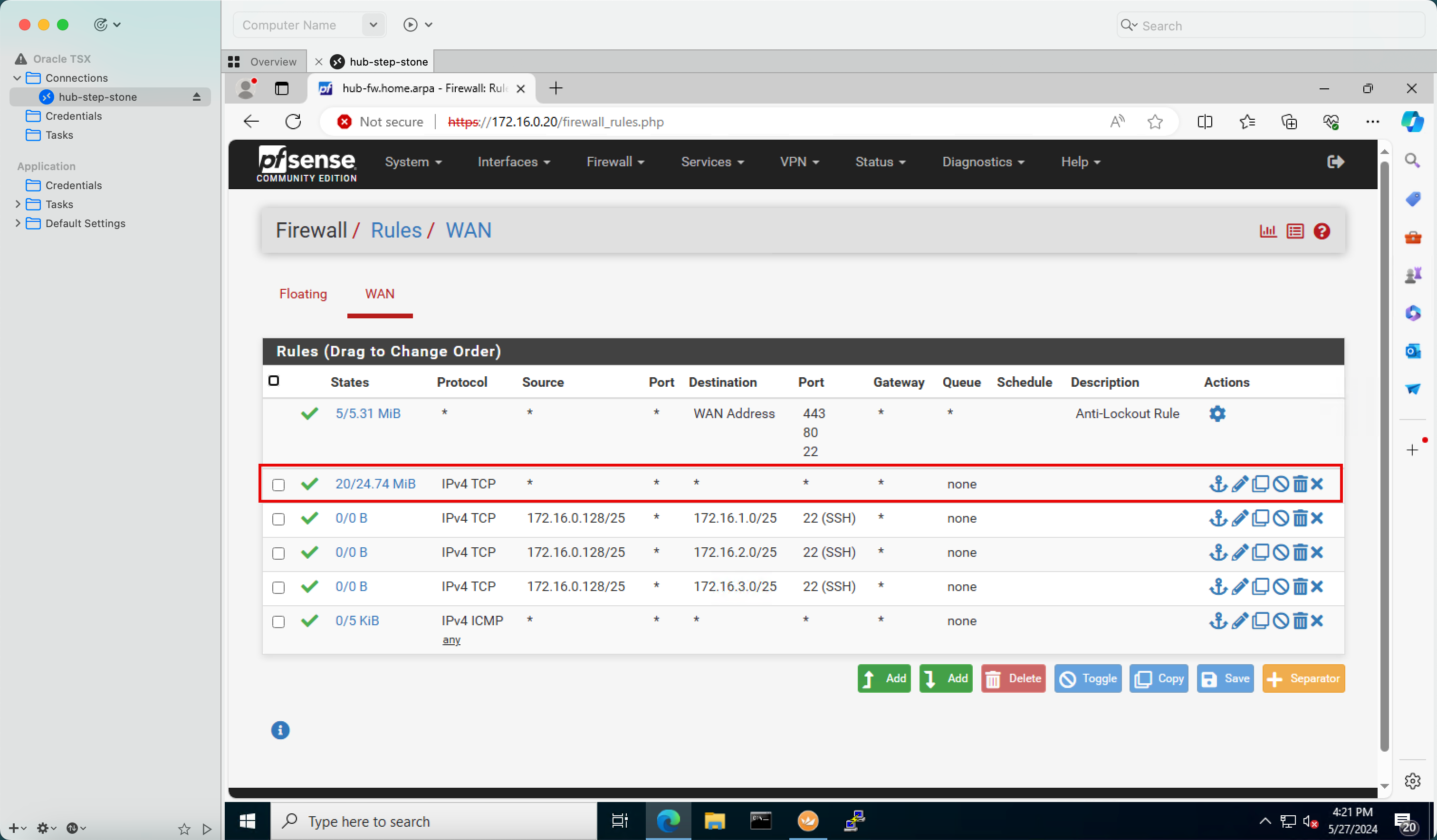Click the pfSense logout arrow icon

1335,162
